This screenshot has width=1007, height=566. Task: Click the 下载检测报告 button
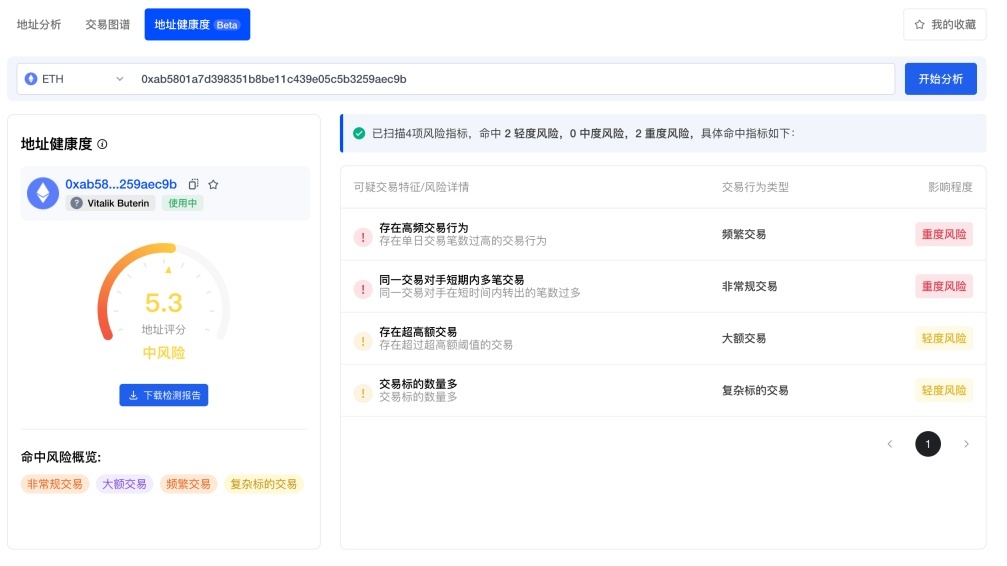point(164,395)
